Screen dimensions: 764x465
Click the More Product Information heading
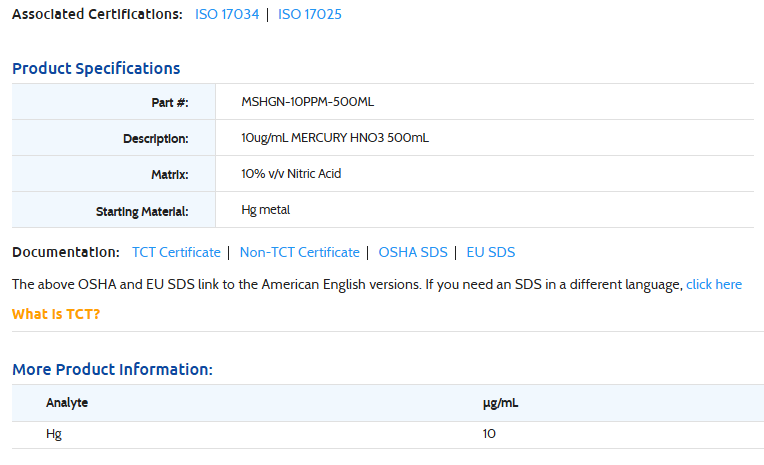click(112, 370)
